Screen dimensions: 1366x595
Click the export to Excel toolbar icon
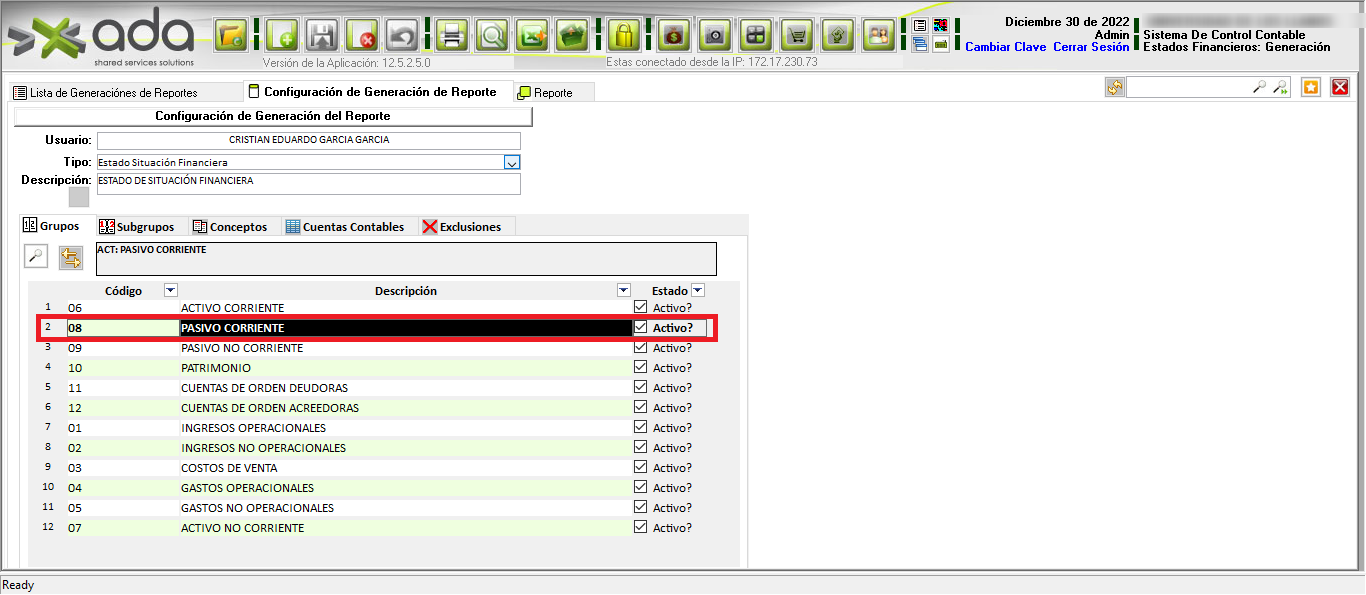532,37
